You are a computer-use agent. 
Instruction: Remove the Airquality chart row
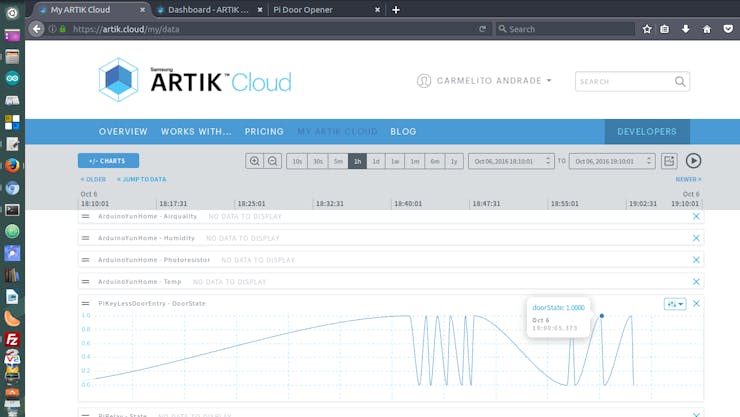coord(696,216)
